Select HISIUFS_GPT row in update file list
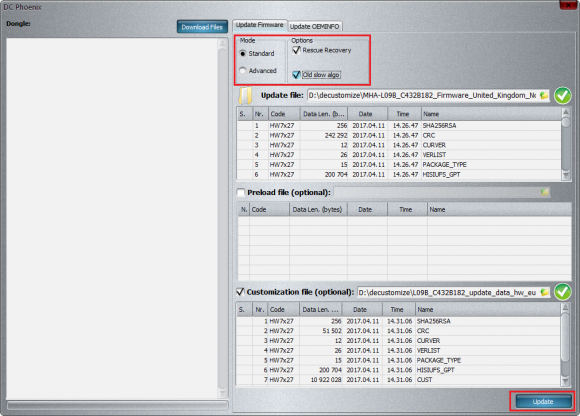The height and width of the screenshot is (416, 580). pos(399,175)
